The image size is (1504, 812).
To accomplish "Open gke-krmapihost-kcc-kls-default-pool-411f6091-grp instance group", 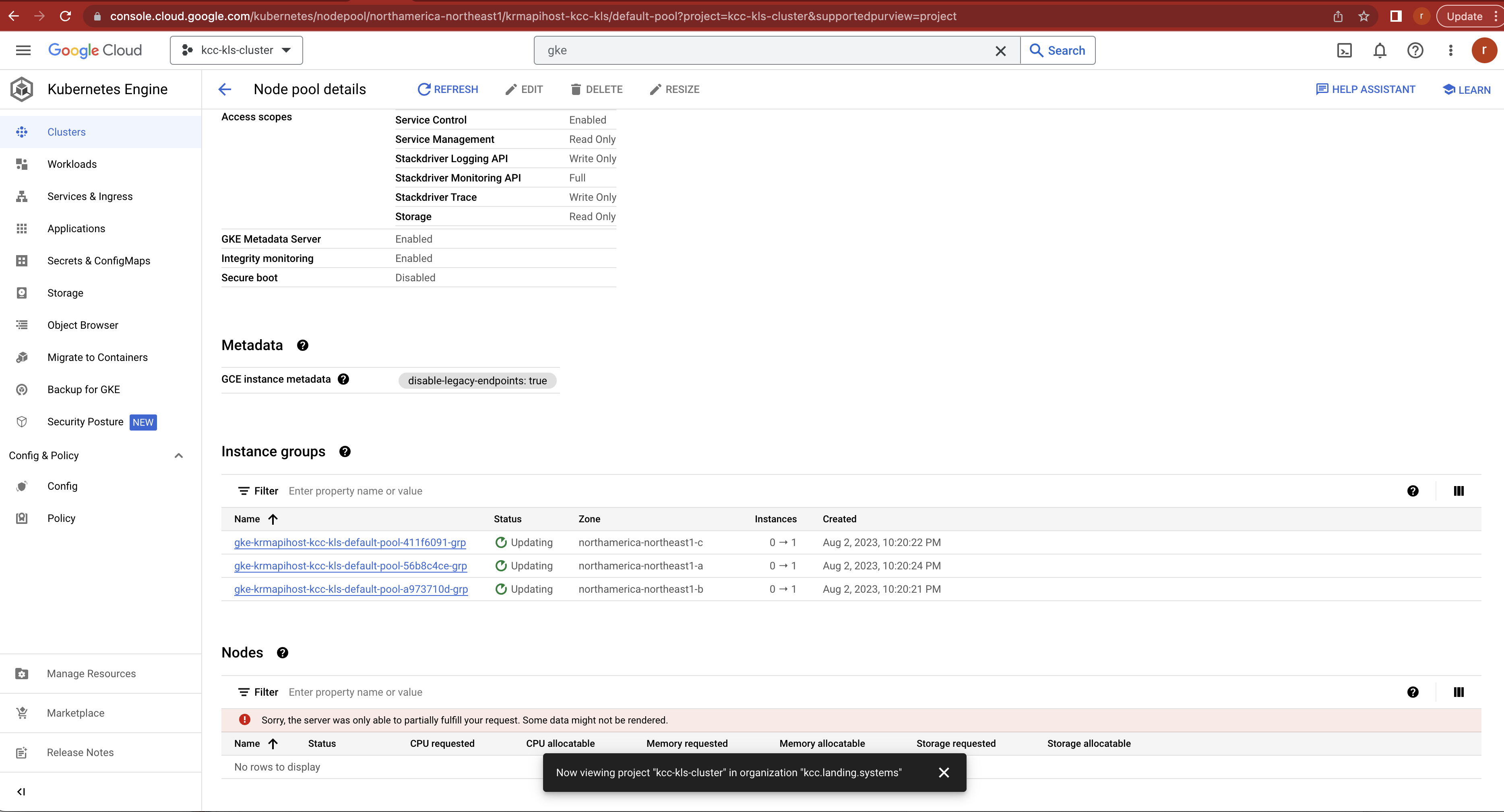I will [350, 542].
